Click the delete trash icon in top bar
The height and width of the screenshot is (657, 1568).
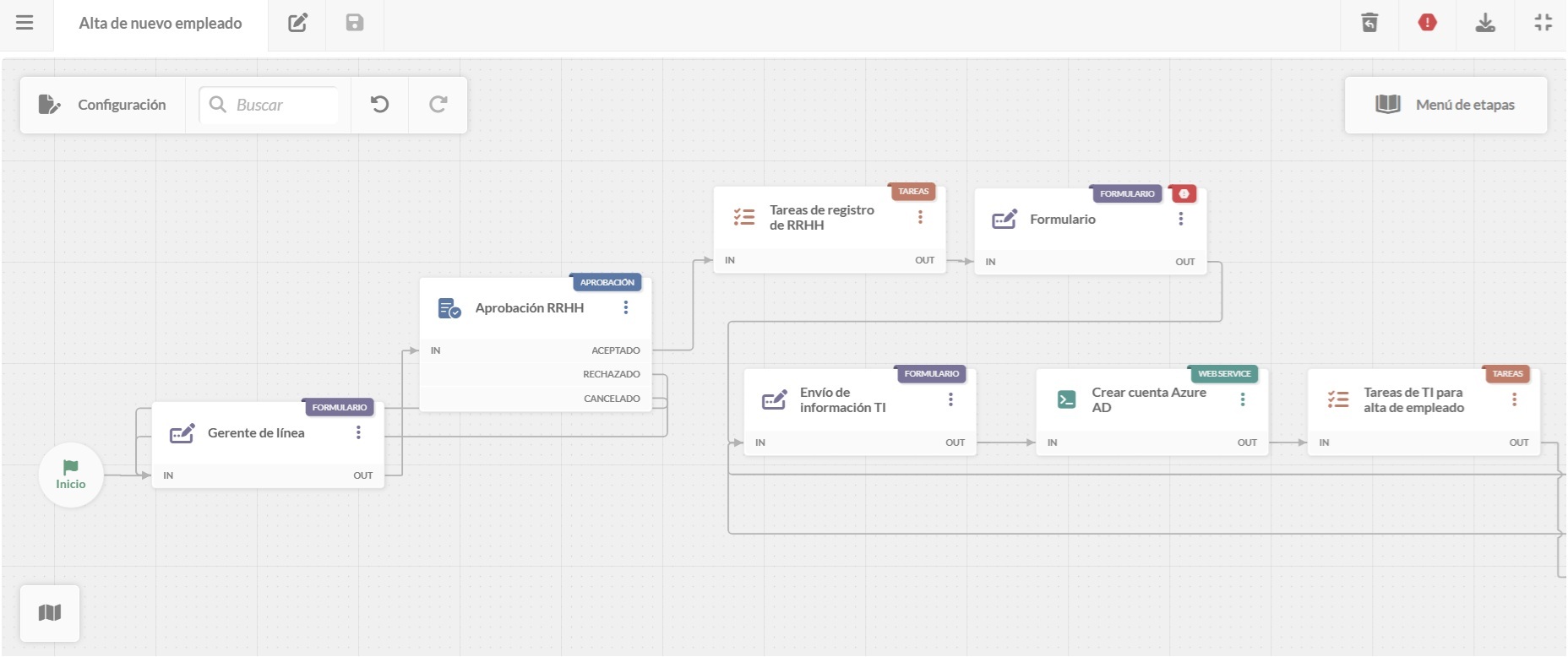click(1369, 23)
